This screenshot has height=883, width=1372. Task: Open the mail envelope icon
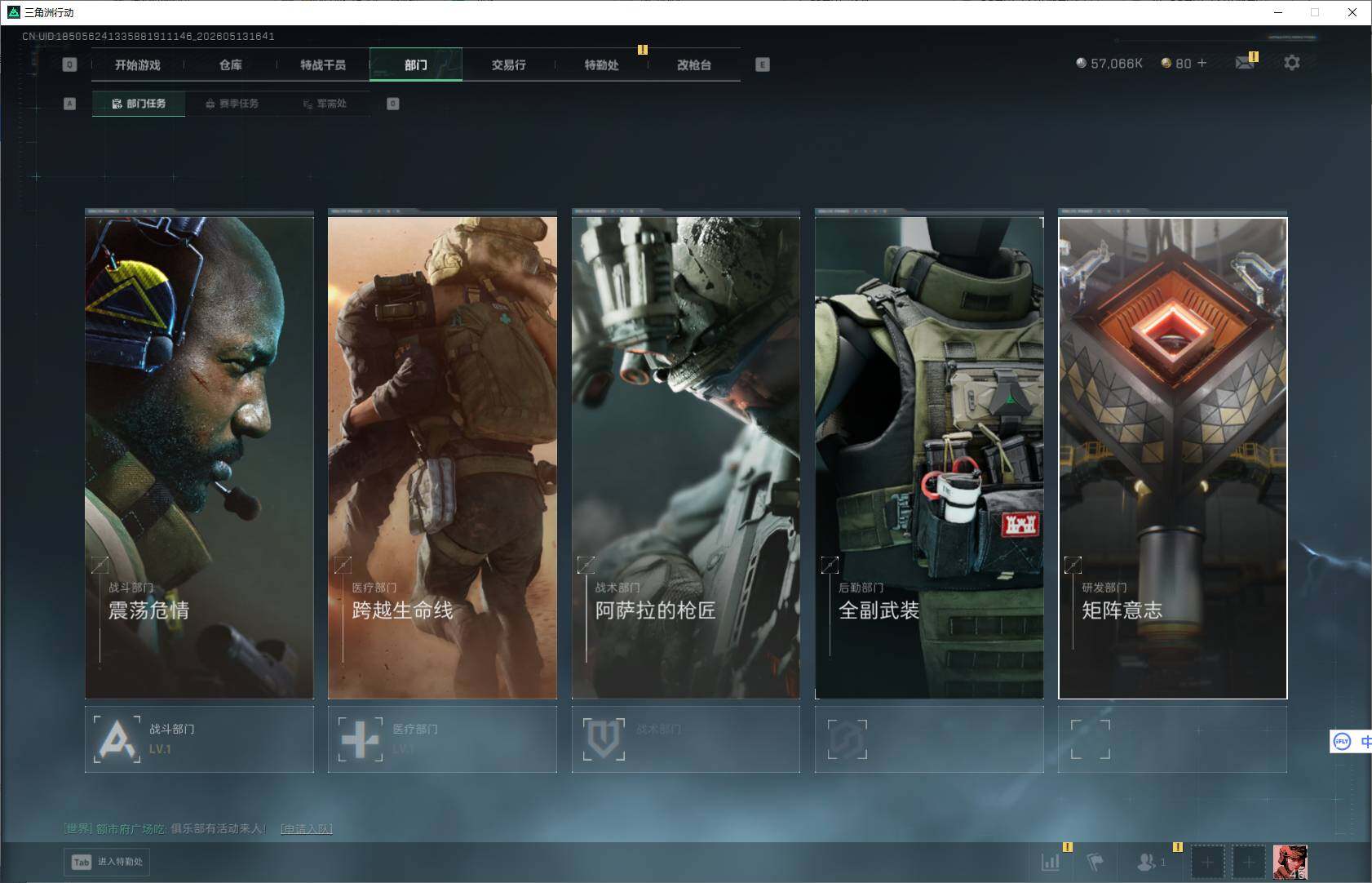[1245, 63]
